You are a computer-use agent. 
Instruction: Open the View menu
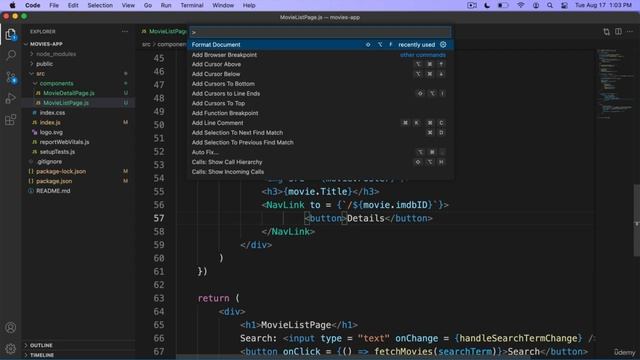click(x=128, y=5)
